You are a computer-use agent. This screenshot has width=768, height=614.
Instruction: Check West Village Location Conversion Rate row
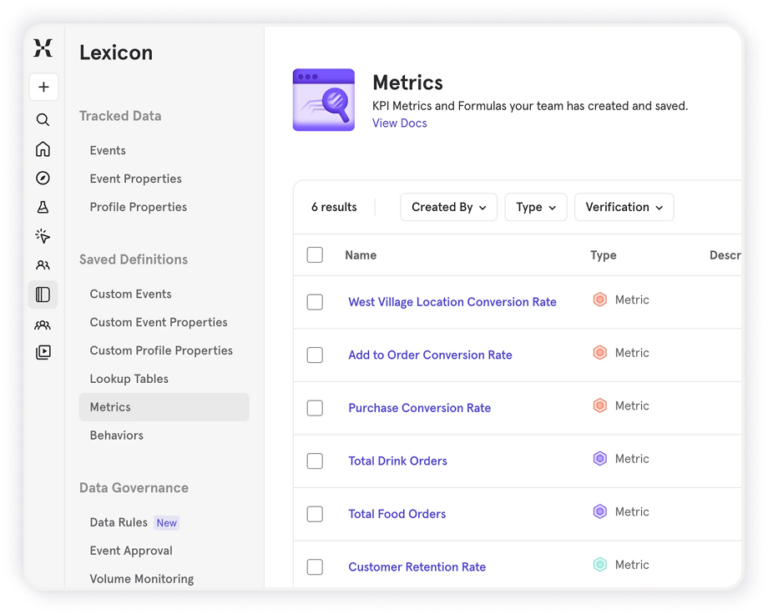pos(315,302)
